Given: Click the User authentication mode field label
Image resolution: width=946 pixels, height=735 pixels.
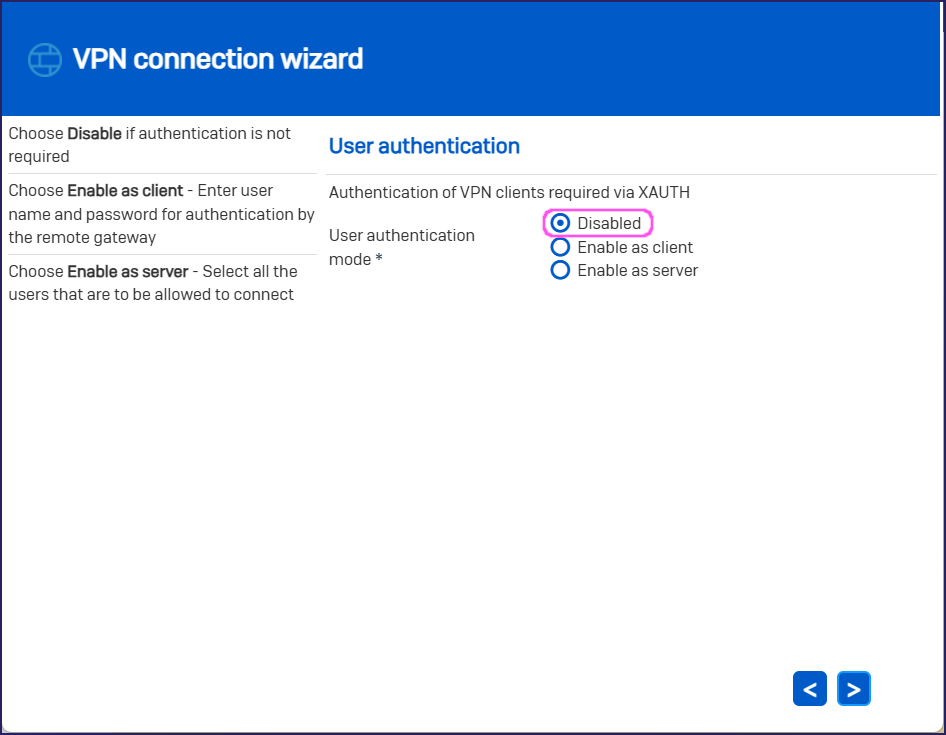Looking at the screenshot, I should pyautogui.click(x=401, y=236).
